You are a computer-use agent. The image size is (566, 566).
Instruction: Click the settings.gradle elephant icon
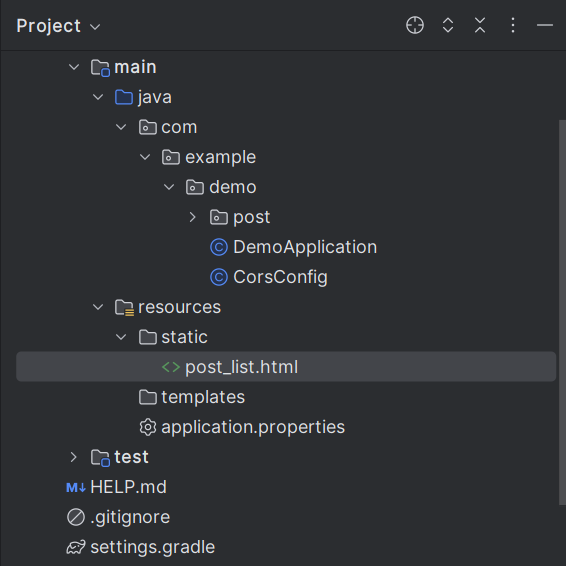76,547
